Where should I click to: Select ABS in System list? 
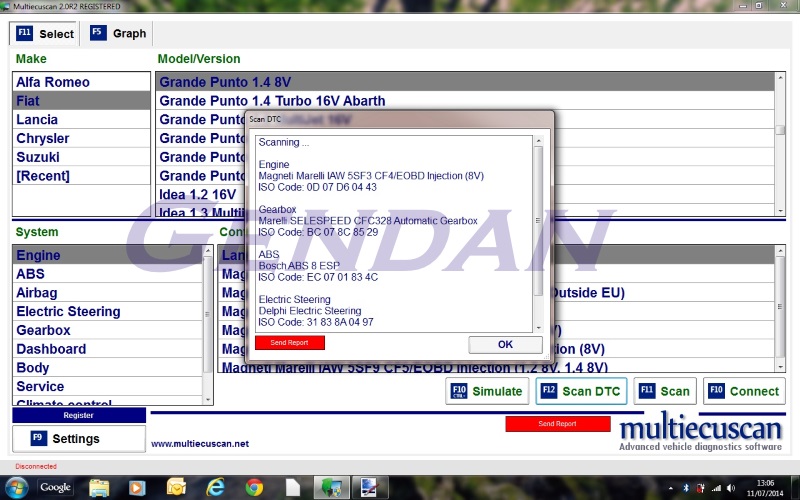[108, 274]
